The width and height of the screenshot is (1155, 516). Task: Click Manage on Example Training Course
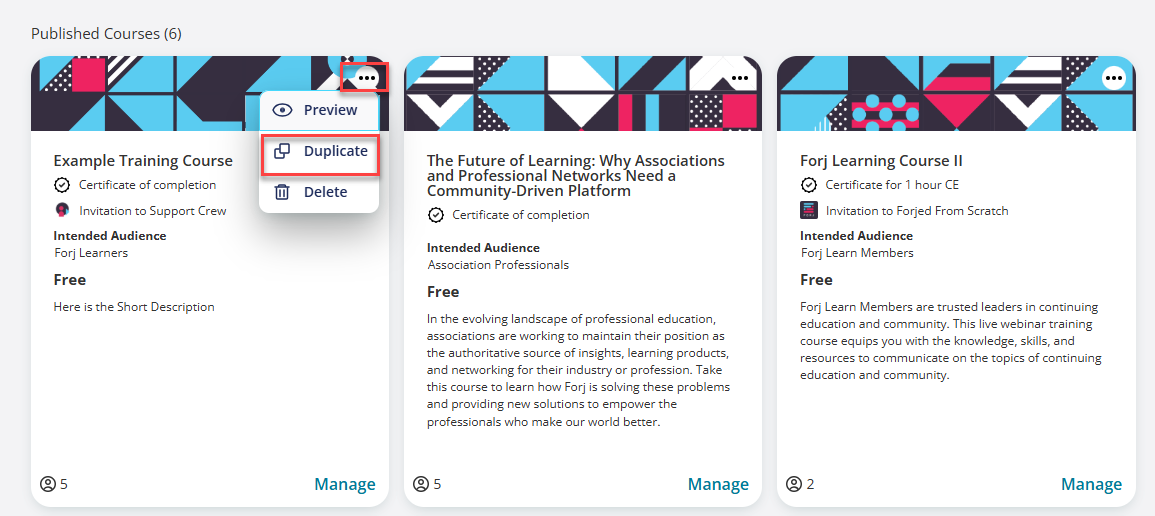[x=345, y=484]
